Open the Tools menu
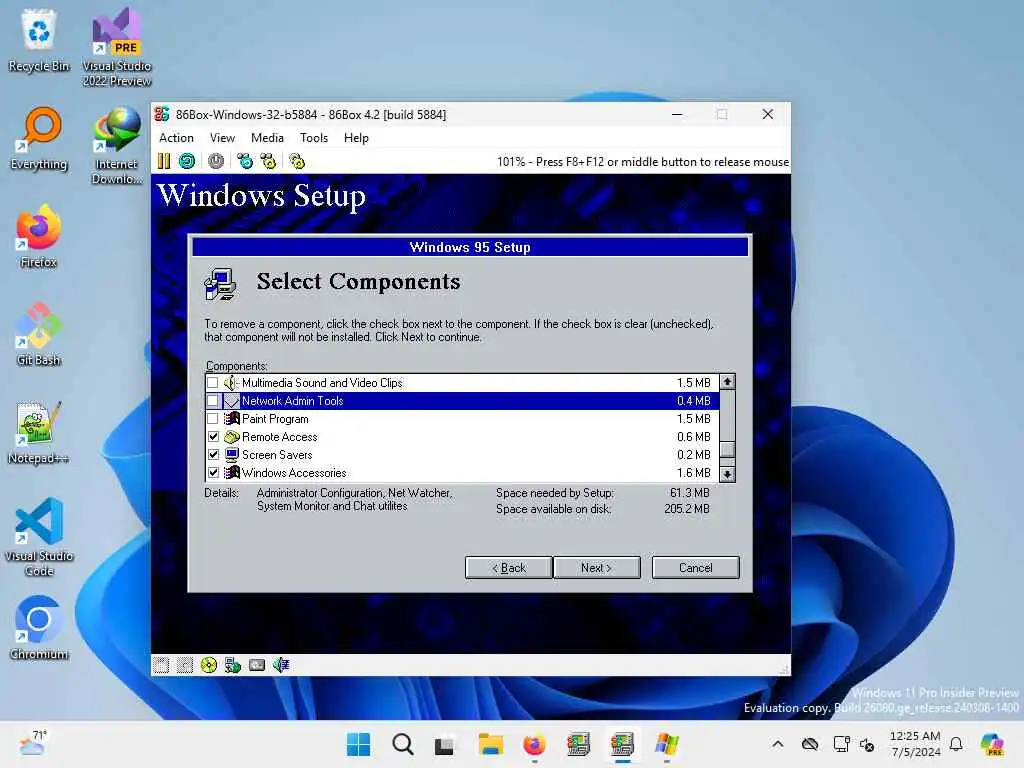1024x768 pixels. (x=313, y=138)
